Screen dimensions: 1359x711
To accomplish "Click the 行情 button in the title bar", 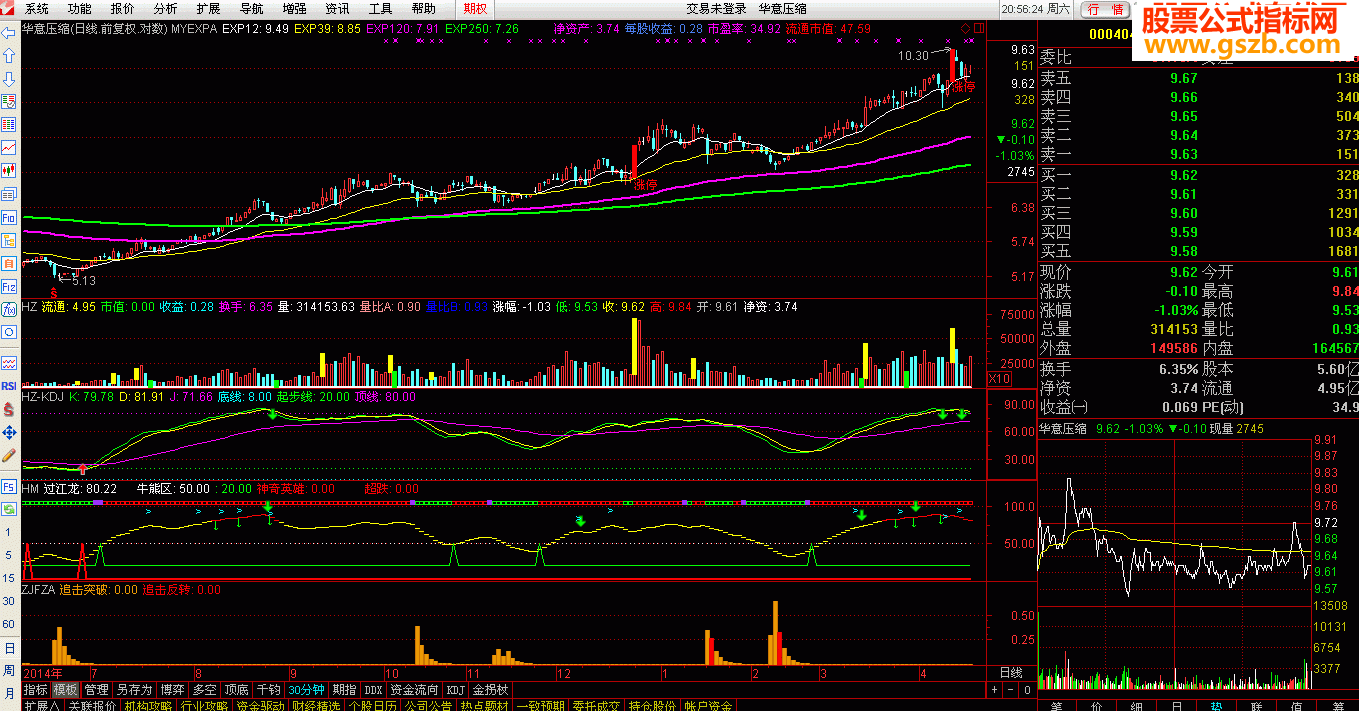I will 1106,9.
